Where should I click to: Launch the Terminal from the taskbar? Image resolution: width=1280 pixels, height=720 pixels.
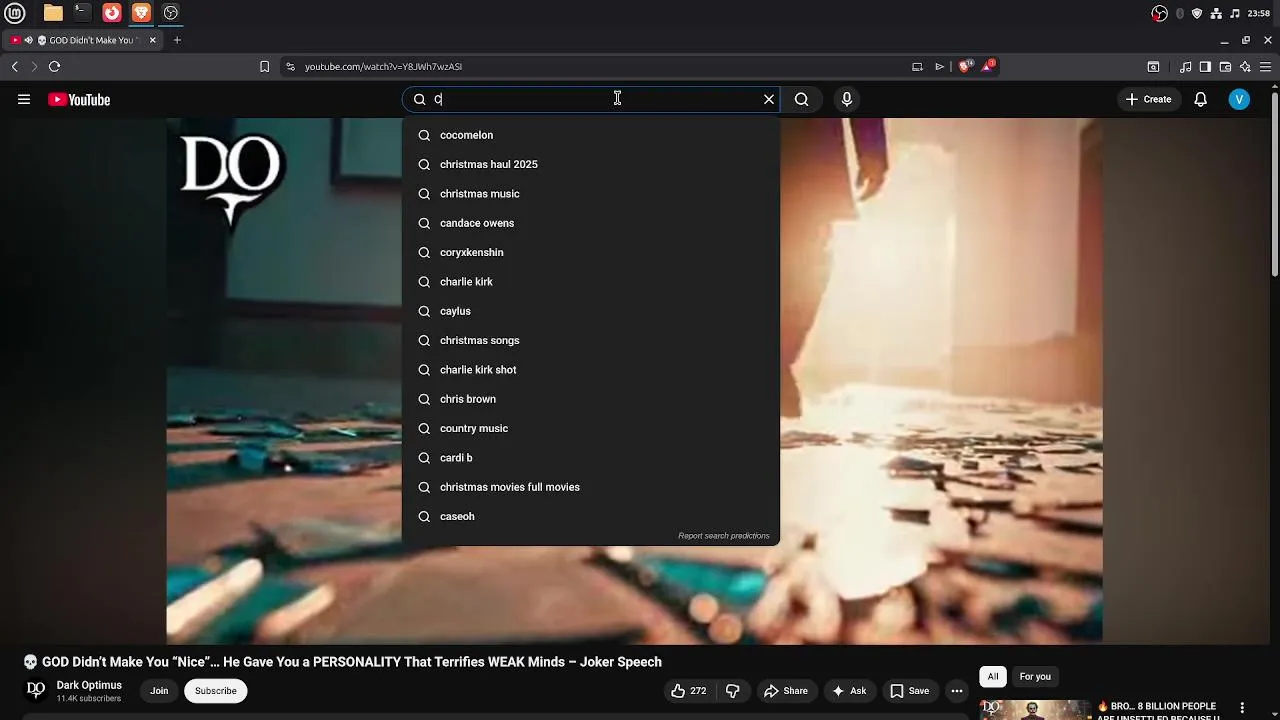(x=82, y=13)
